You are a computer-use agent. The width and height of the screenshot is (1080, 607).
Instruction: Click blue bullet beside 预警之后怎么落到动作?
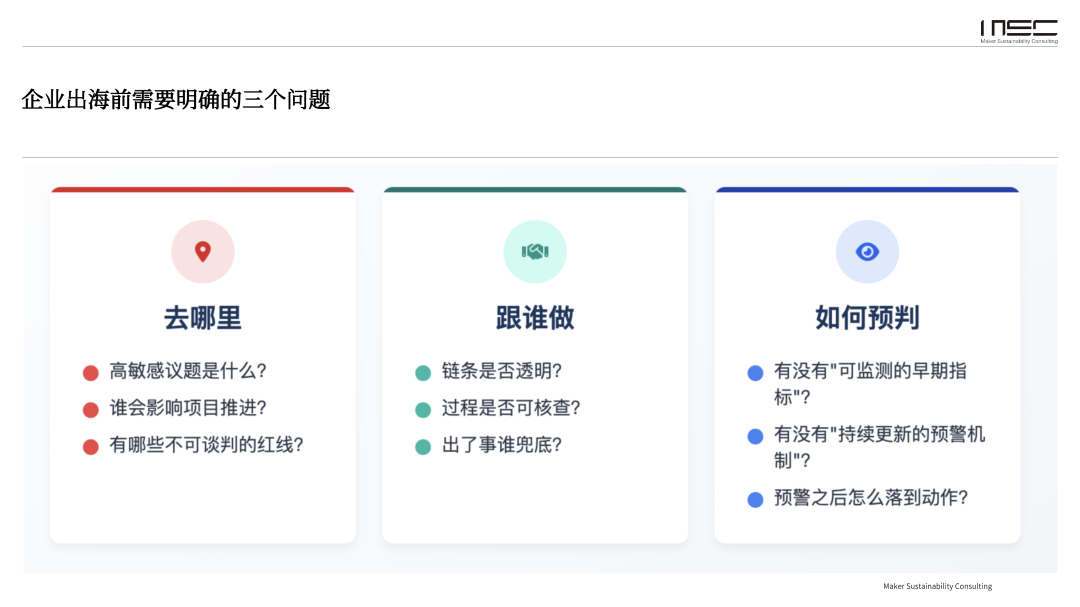pos(756,499)
